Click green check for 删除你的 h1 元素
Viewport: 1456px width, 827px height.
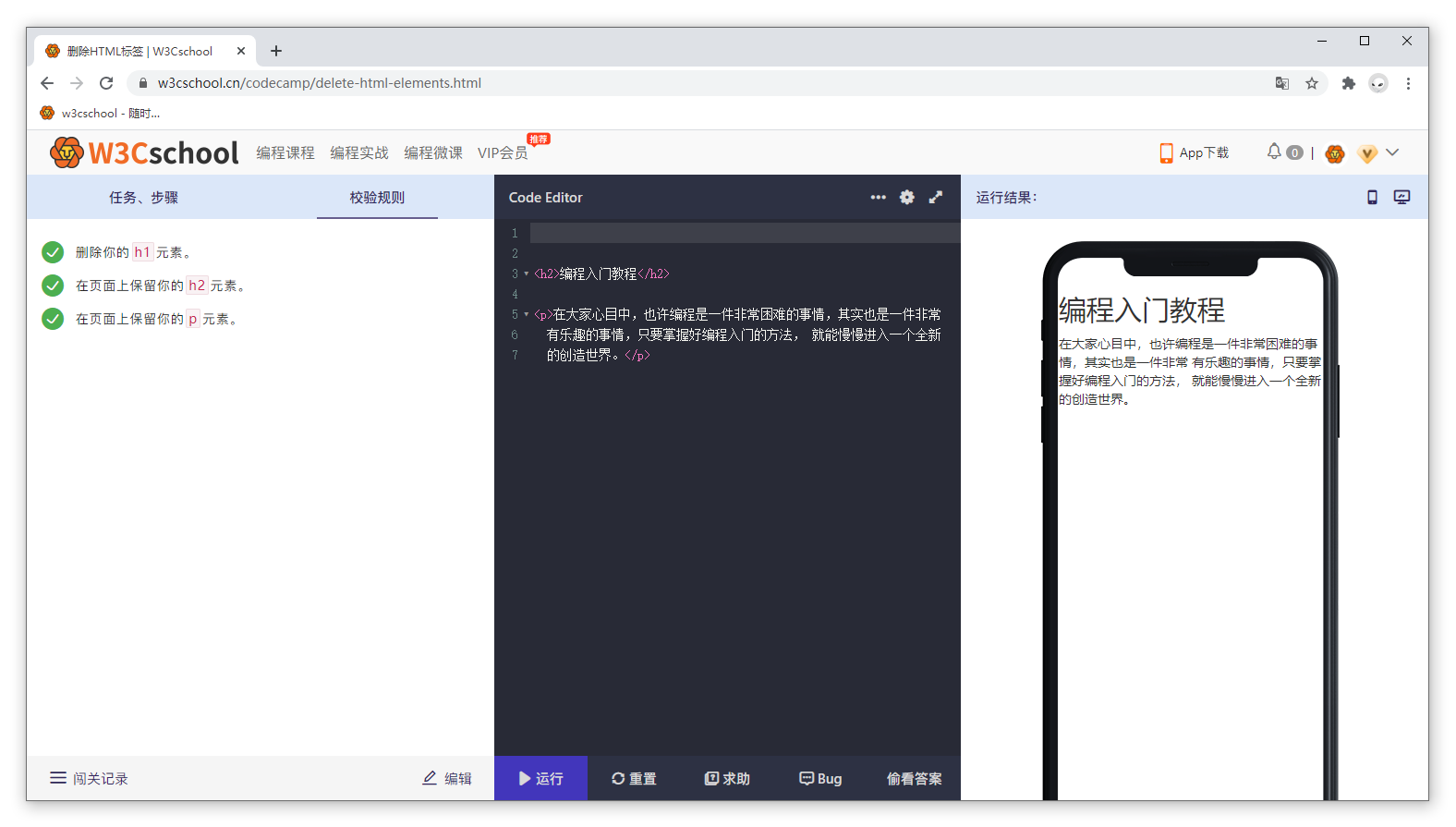coord(53,252)
